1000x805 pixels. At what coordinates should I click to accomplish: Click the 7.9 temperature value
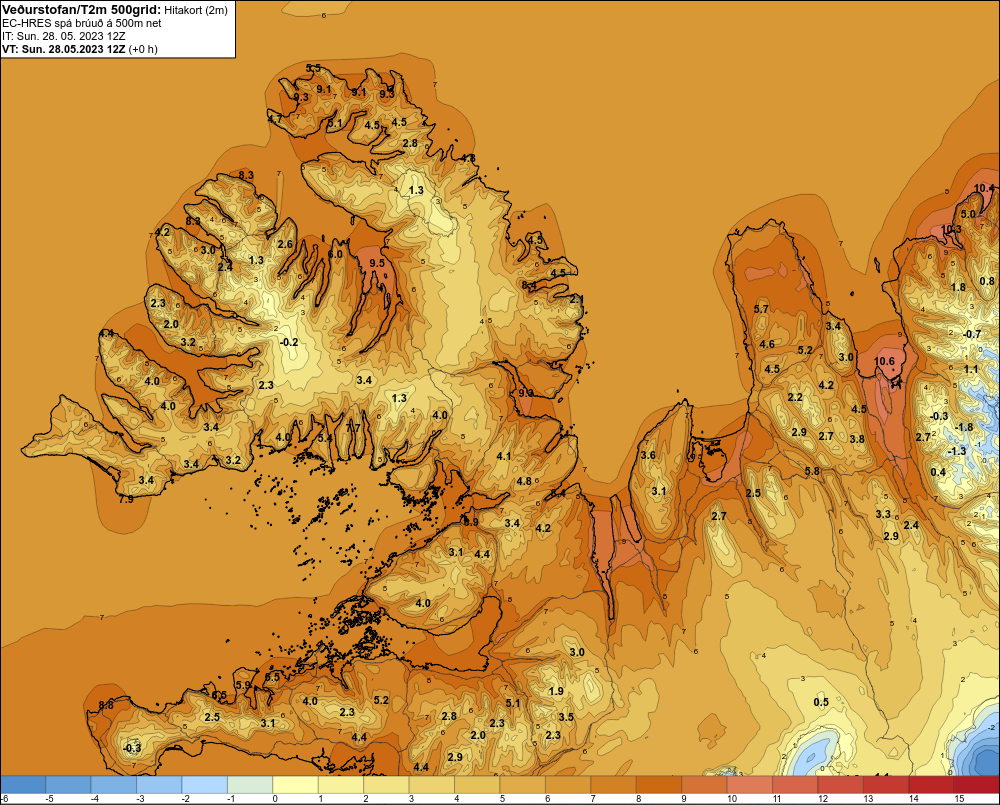(x=126, y=499)
